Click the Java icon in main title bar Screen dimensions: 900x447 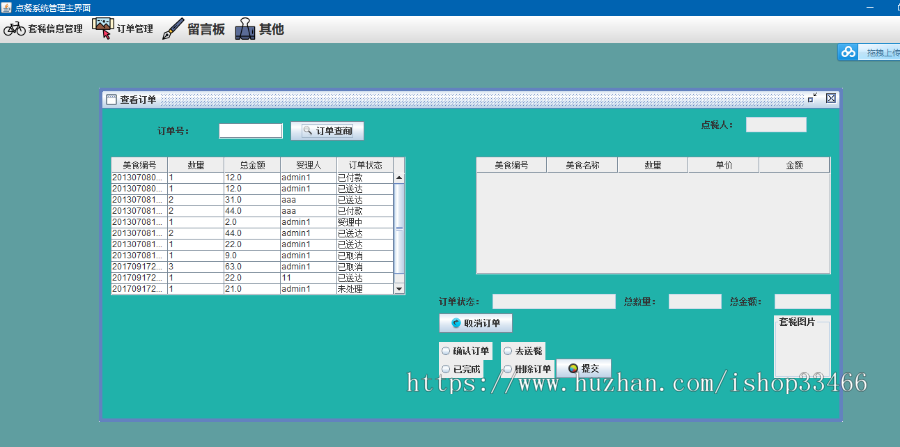pos(7,7)
